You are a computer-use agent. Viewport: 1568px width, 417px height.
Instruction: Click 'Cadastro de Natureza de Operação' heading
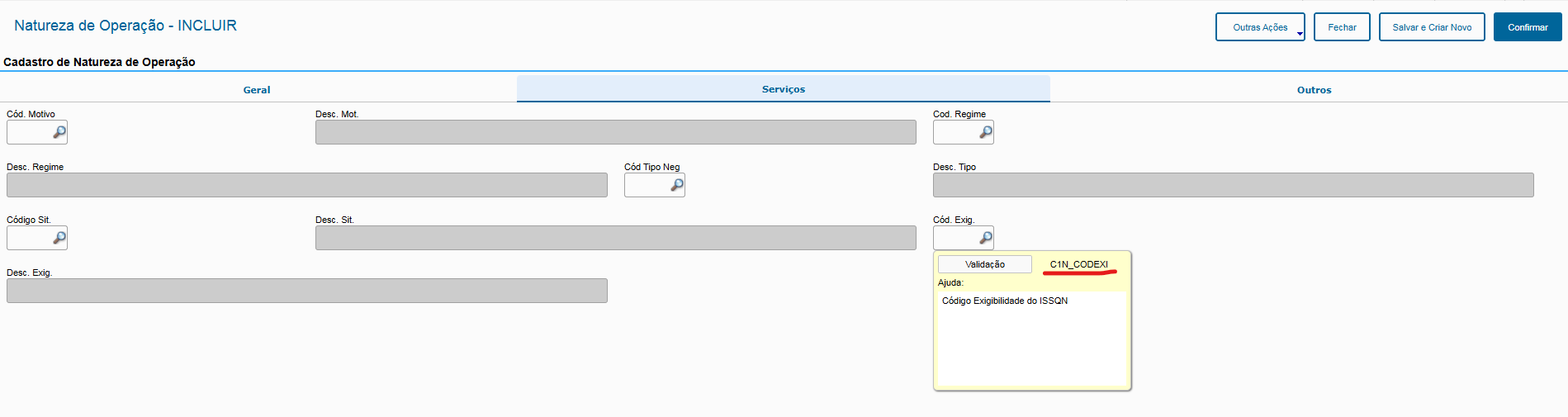click(99, 62)
